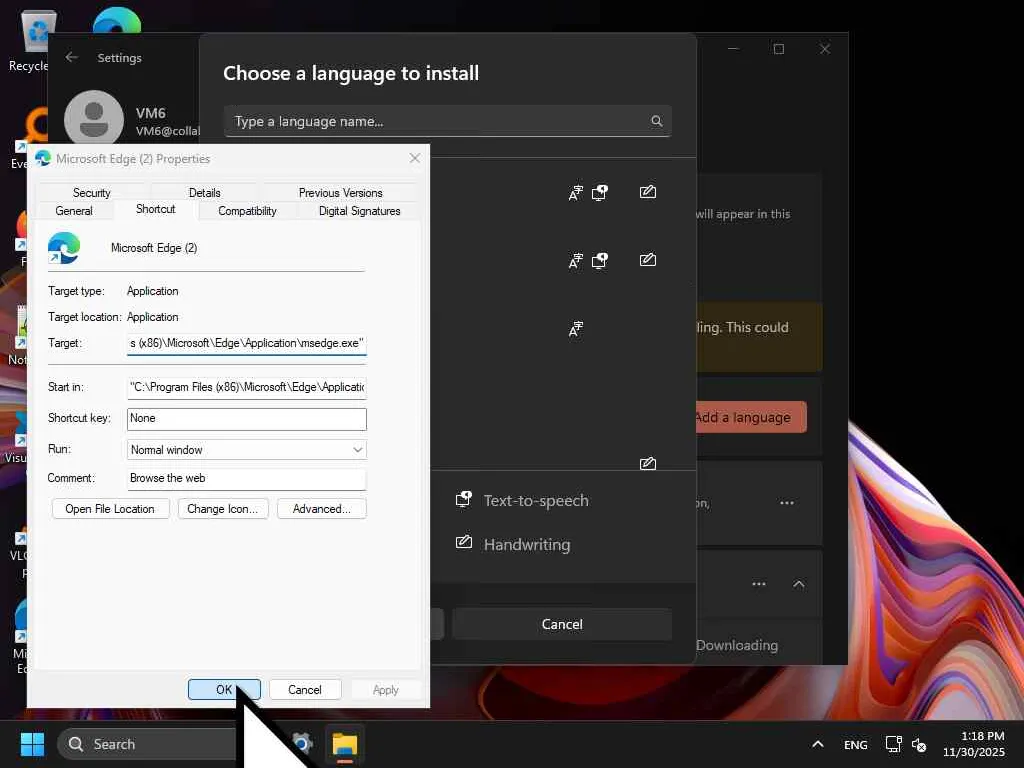Click the Target path field

247,344
